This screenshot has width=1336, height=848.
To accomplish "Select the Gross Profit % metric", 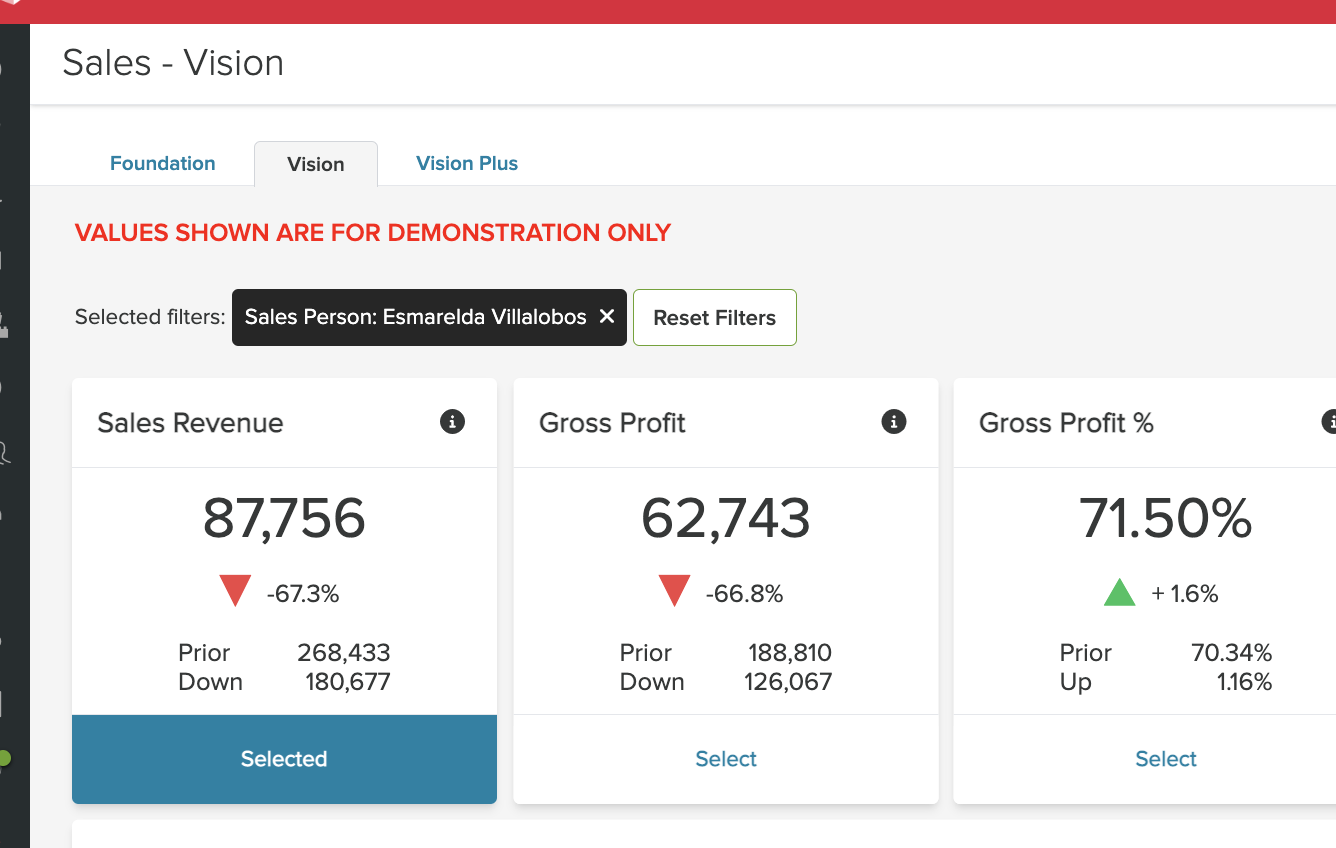I will pos(1165,759).
